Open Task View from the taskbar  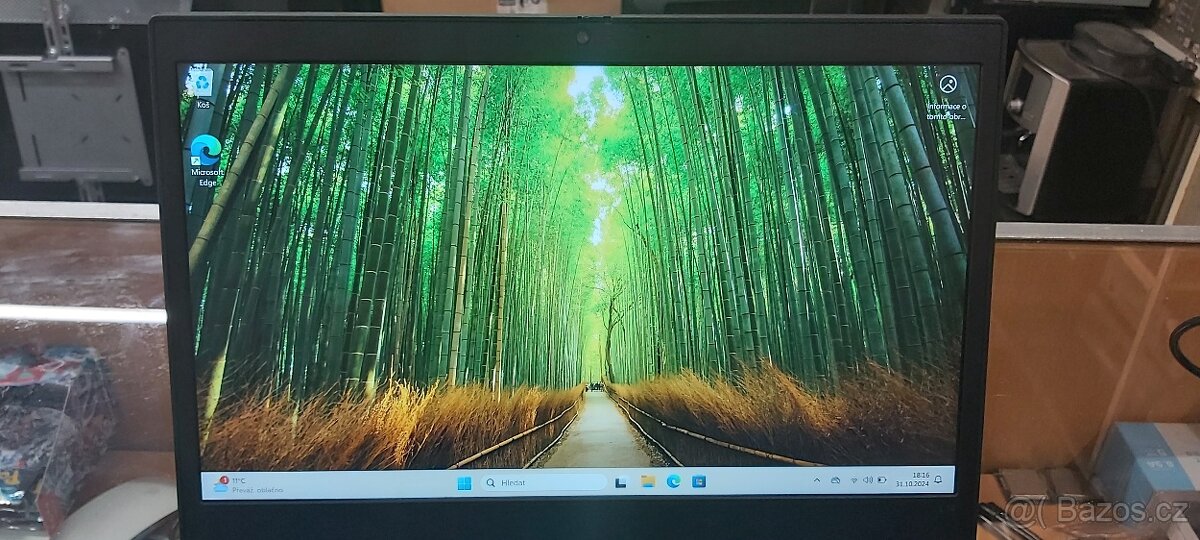[x=620, y=482]
